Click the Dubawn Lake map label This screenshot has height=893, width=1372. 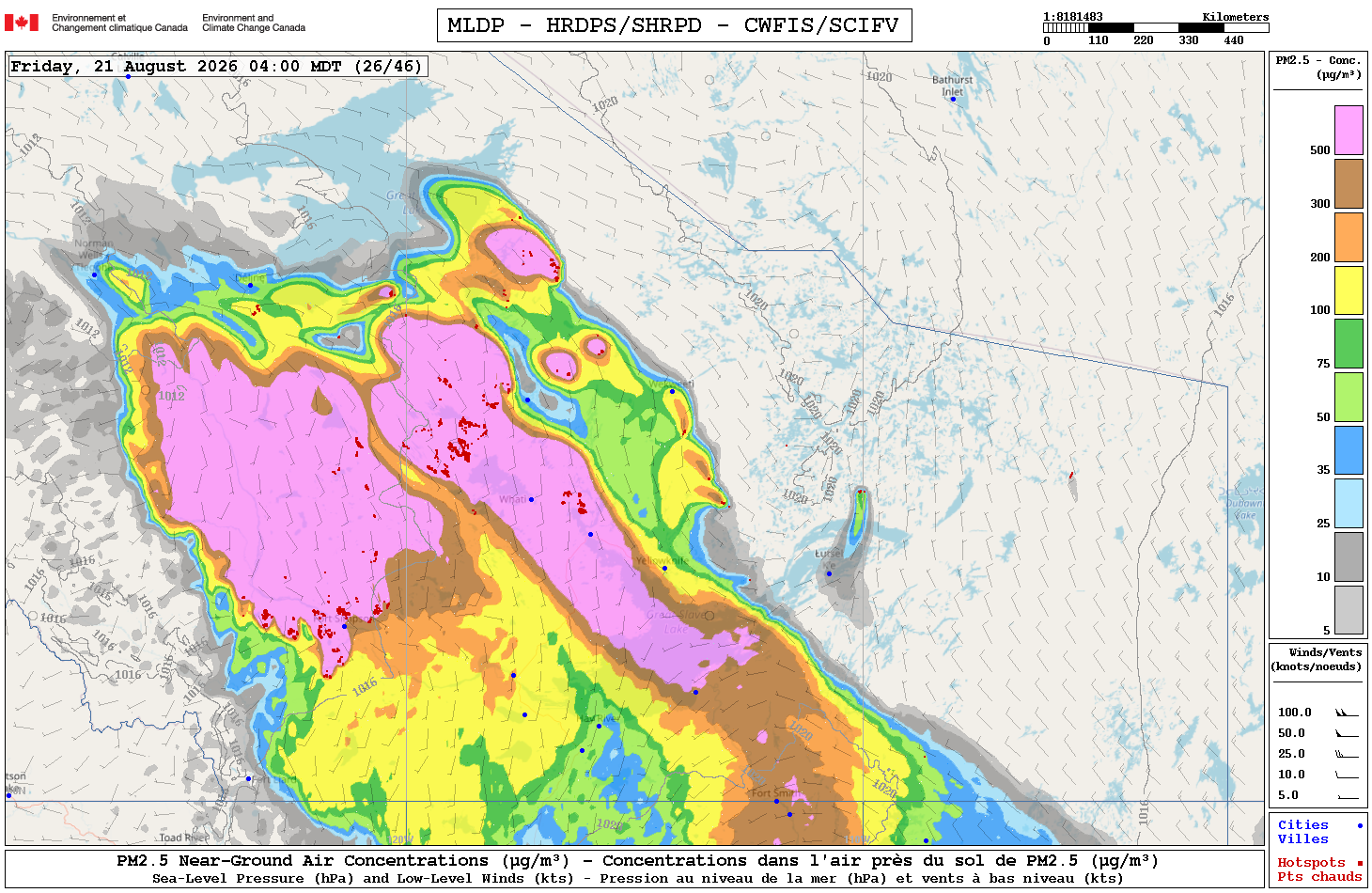pyautogui.click(x=1244, y=509)
